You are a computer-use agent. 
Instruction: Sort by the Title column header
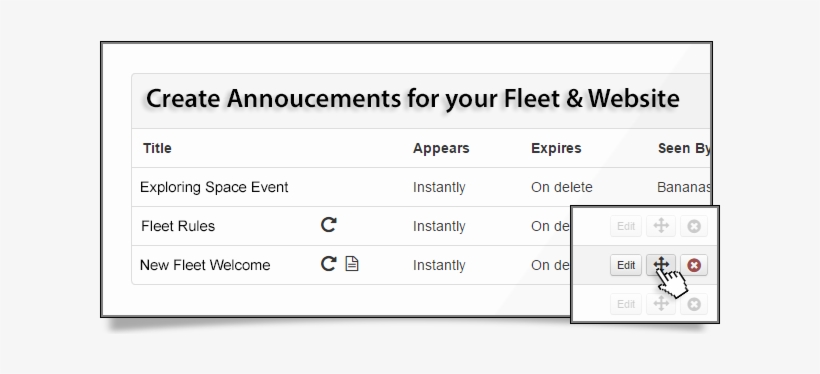coord(157,148)
